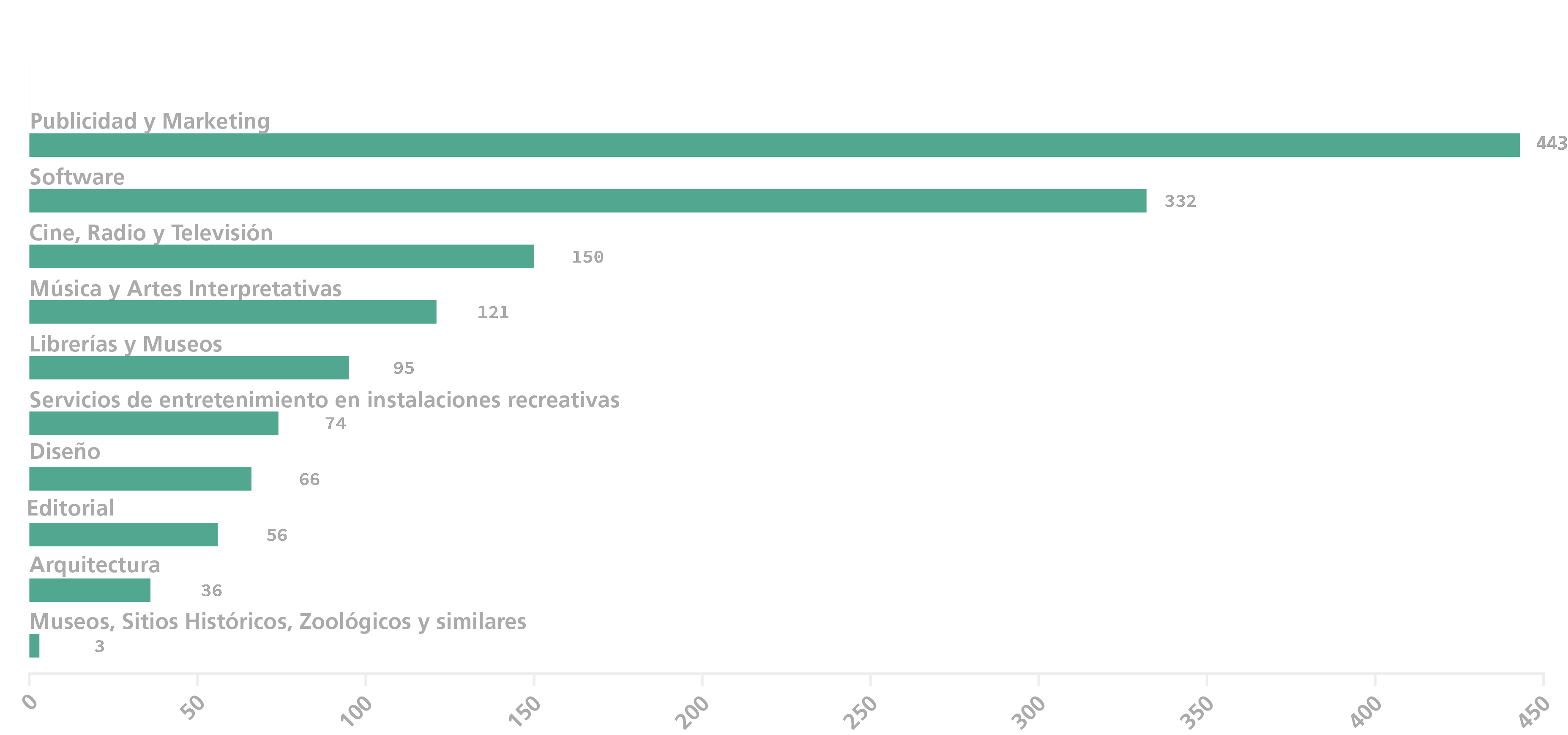The image size is (1568, 735).
Task: Select the Editorial bar
Action: (x=123, y=535)
